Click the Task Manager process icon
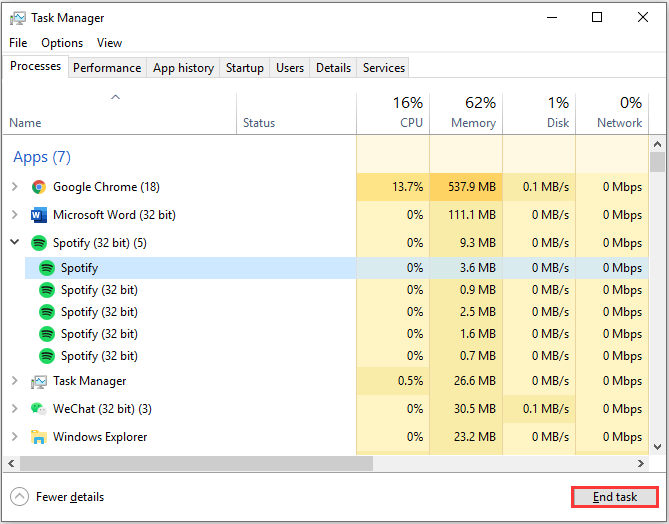This screenshot has height=524, width=669. click(39, 381)
